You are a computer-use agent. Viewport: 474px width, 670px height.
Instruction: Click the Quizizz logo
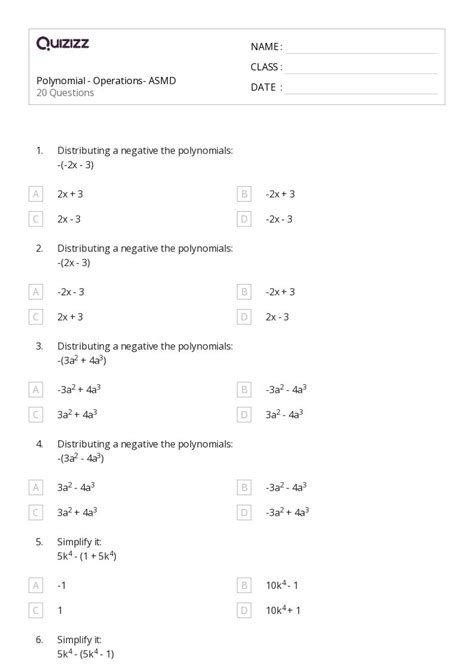[x=62, y=43]
